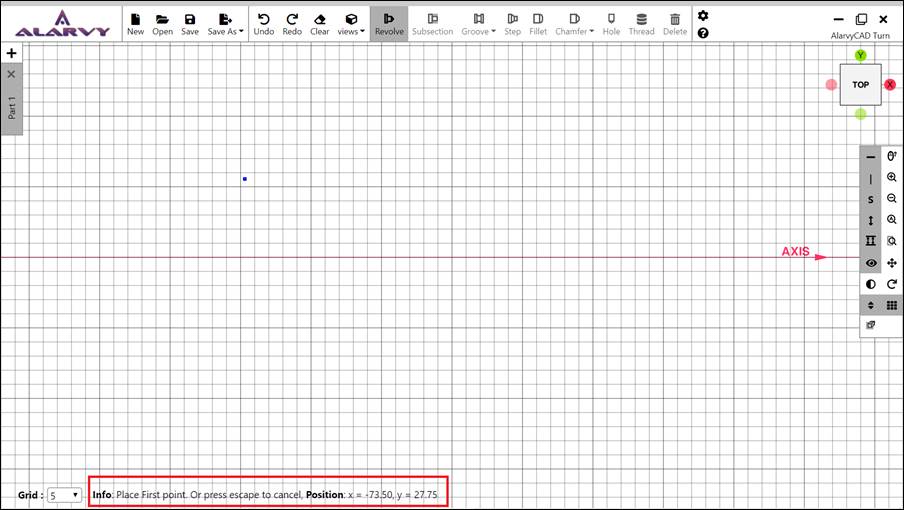Toggle the up-down sort arrows

coord(871,305)
